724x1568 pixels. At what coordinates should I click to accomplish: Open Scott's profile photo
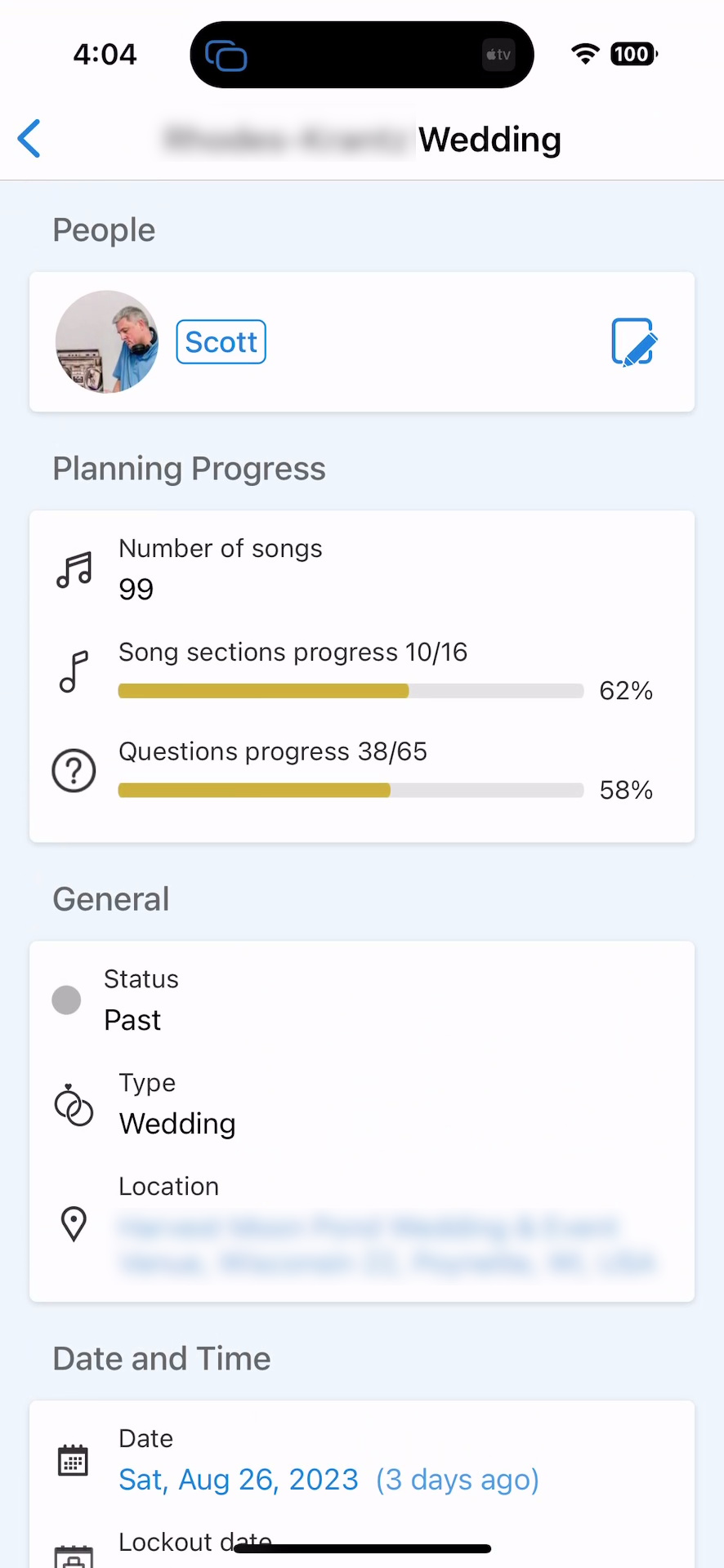click(107, 342)
